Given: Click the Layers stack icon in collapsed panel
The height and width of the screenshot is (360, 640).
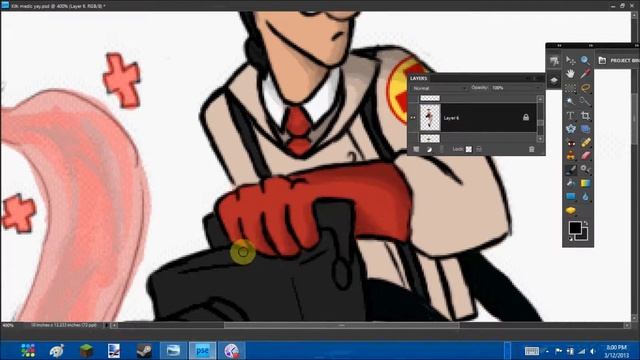Looking at the screenshot, I should coord(554,80).
